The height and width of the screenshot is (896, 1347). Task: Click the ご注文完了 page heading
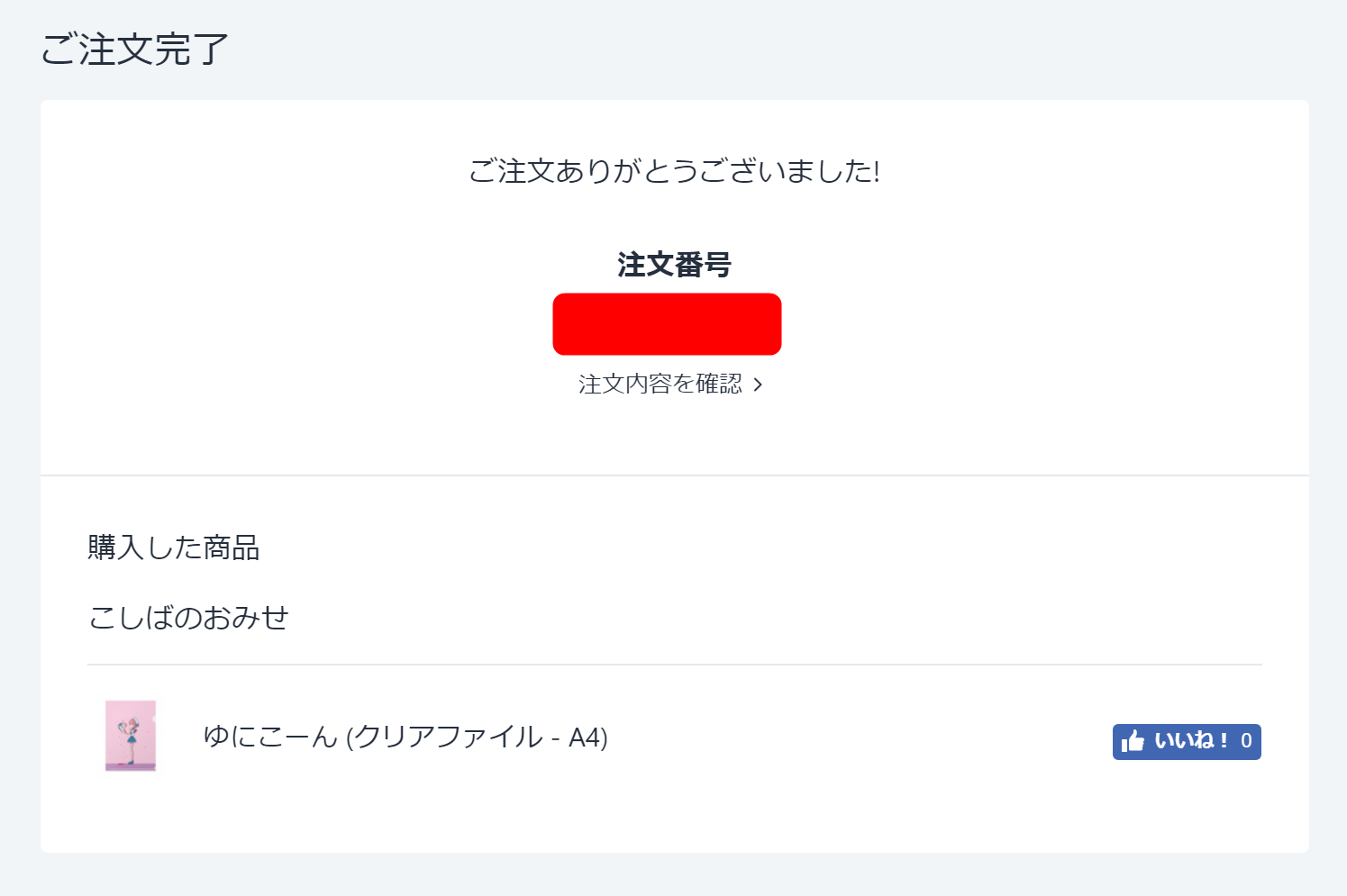(x=134, y=50)
